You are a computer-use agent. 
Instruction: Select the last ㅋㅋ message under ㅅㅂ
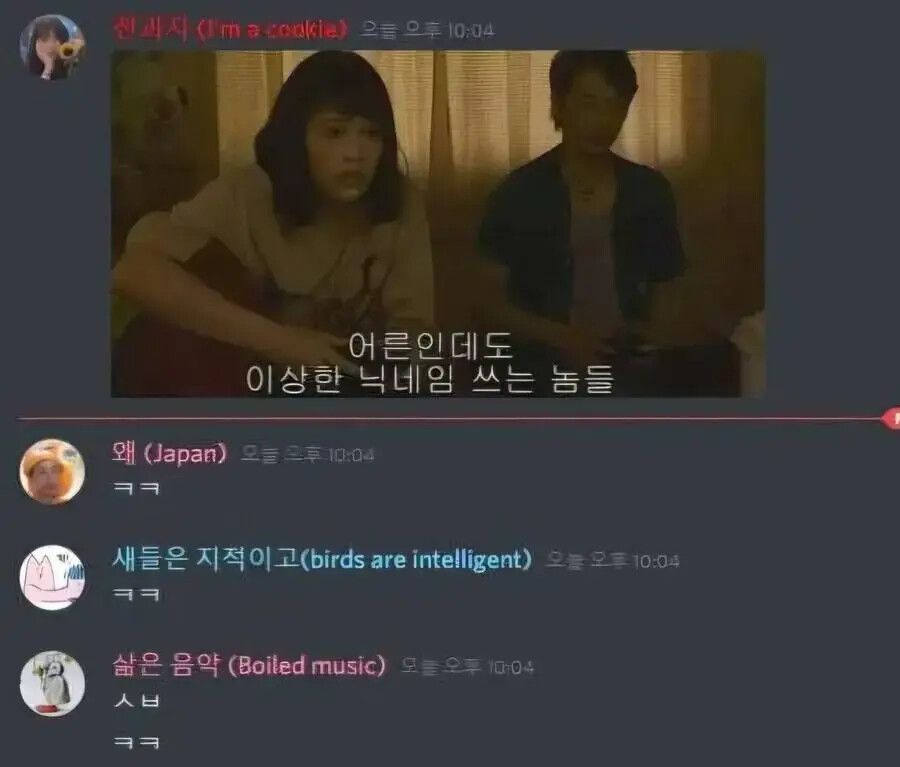[137, 743]
